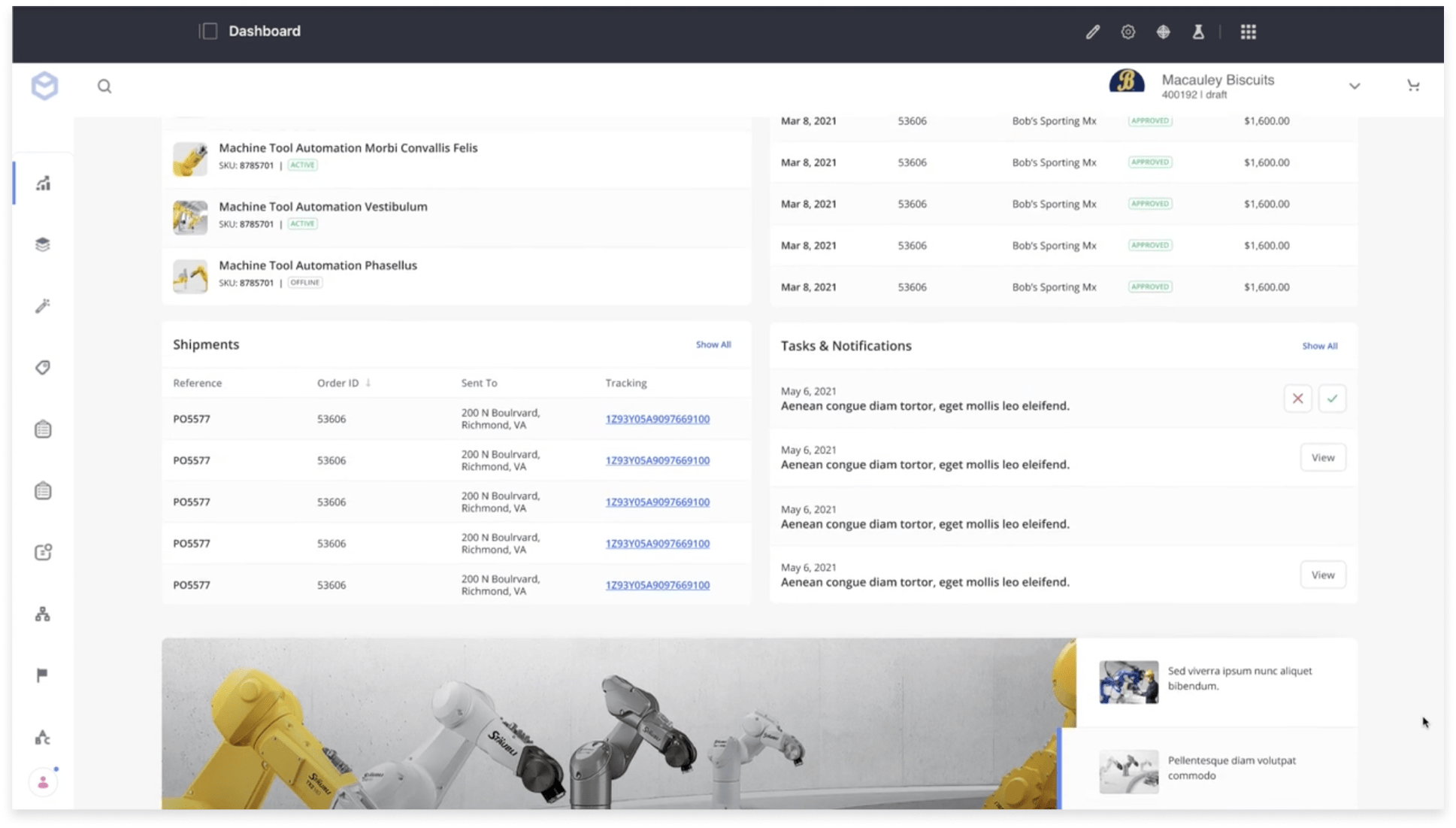Click the org hierarchy sidebar icon
The height and width of the screenshot is (828, 1456).
point(43,614)
